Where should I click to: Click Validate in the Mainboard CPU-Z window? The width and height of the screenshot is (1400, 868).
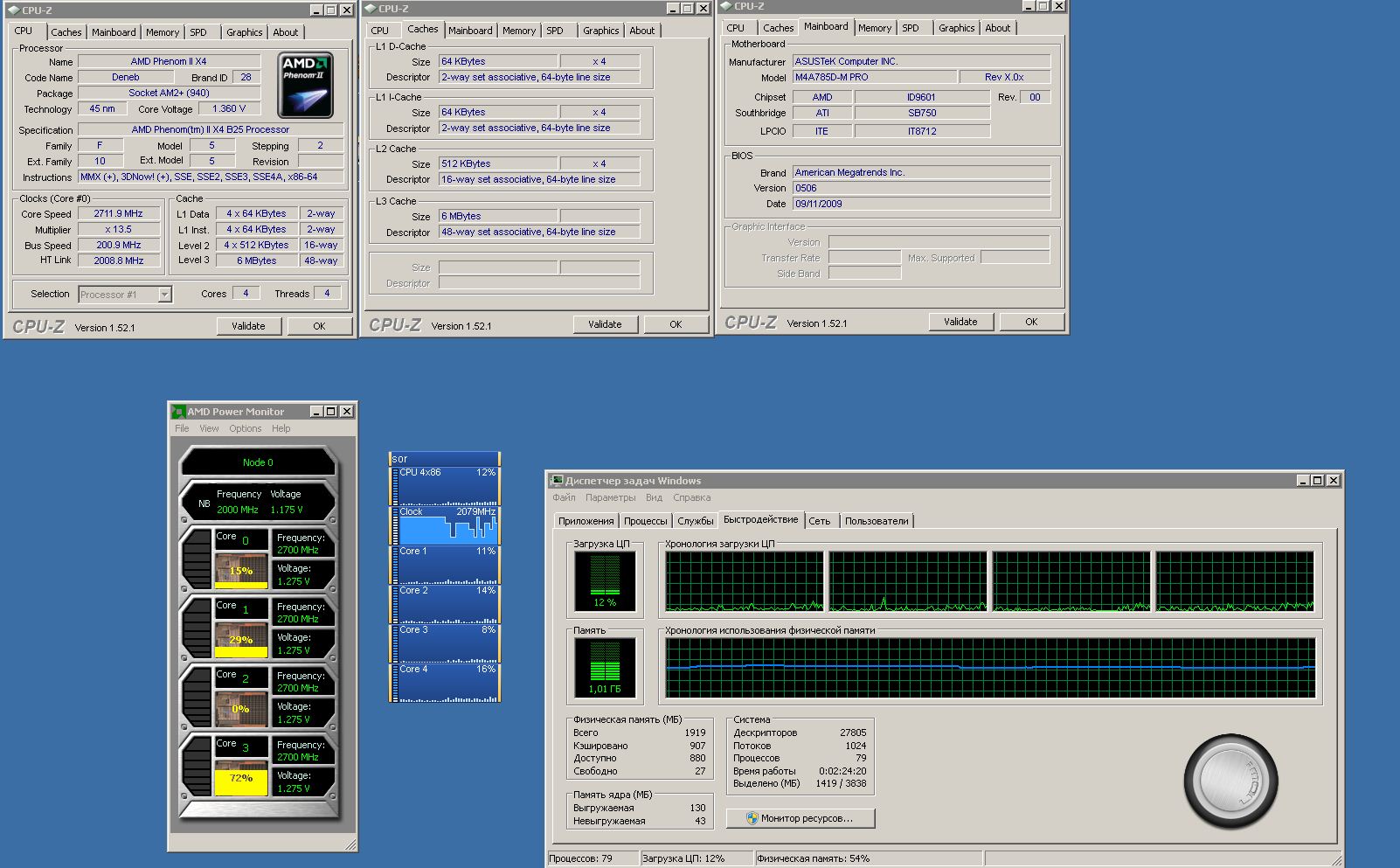pos(960,322)
